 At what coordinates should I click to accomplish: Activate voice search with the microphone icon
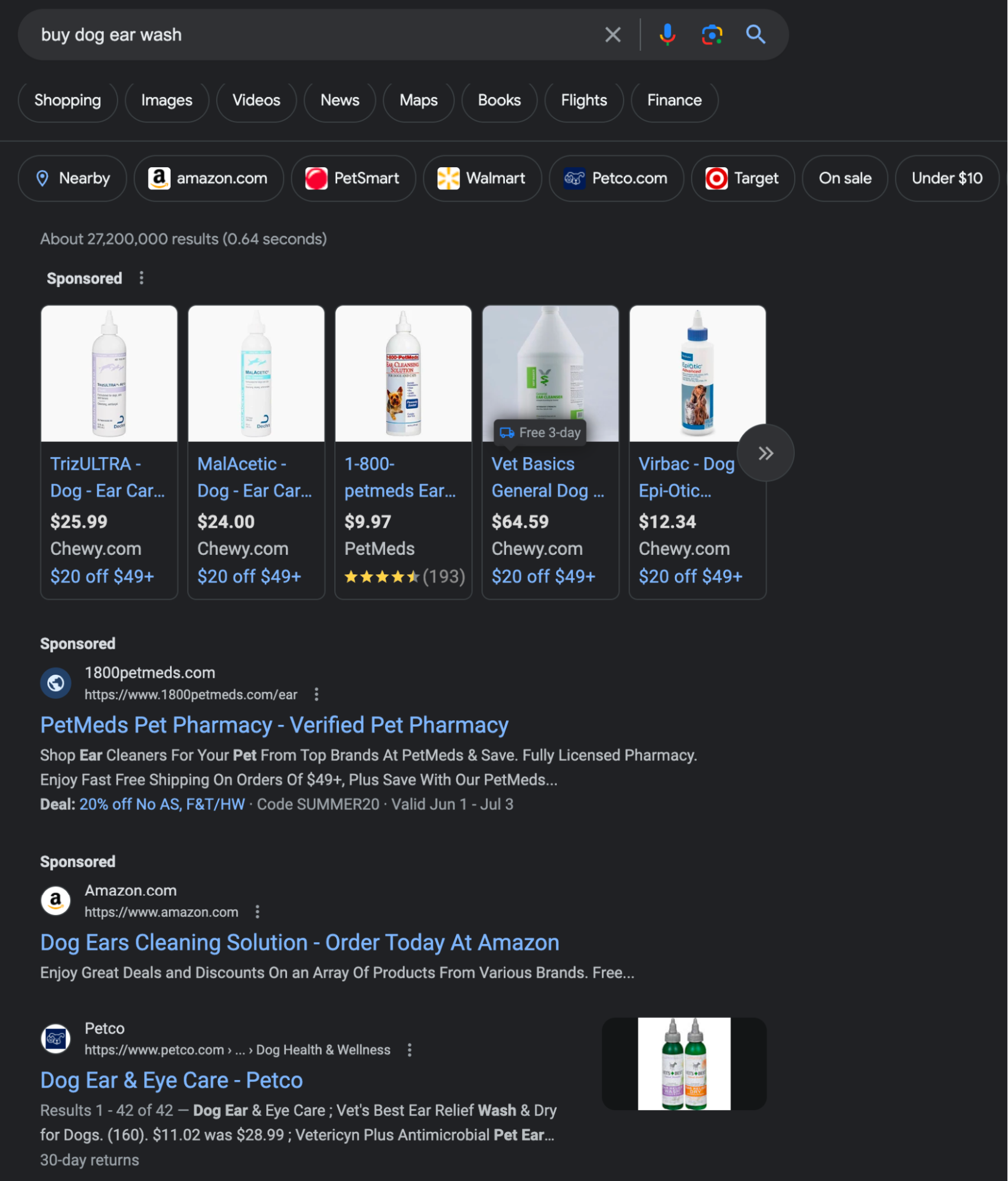coord(667,34)
